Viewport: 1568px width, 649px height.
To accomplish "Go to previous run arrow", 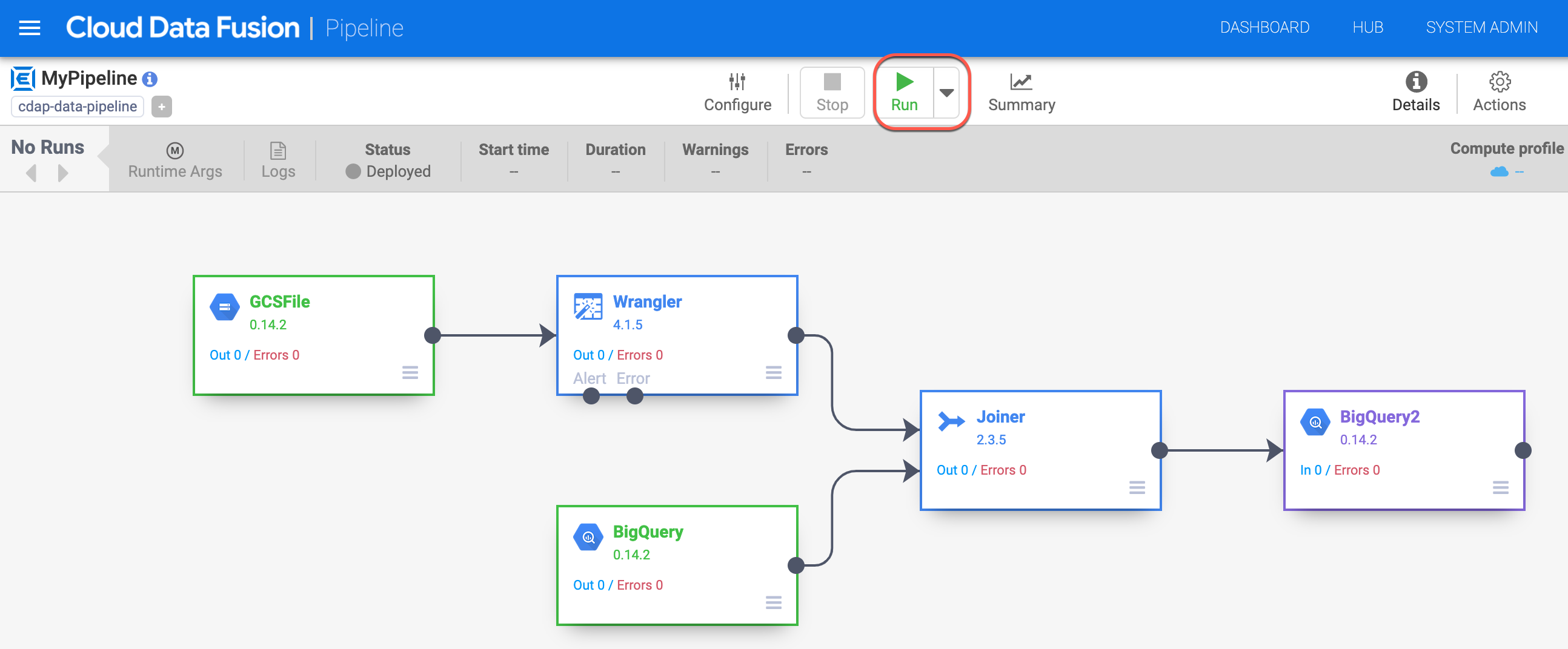I will [x=32, y=173].
